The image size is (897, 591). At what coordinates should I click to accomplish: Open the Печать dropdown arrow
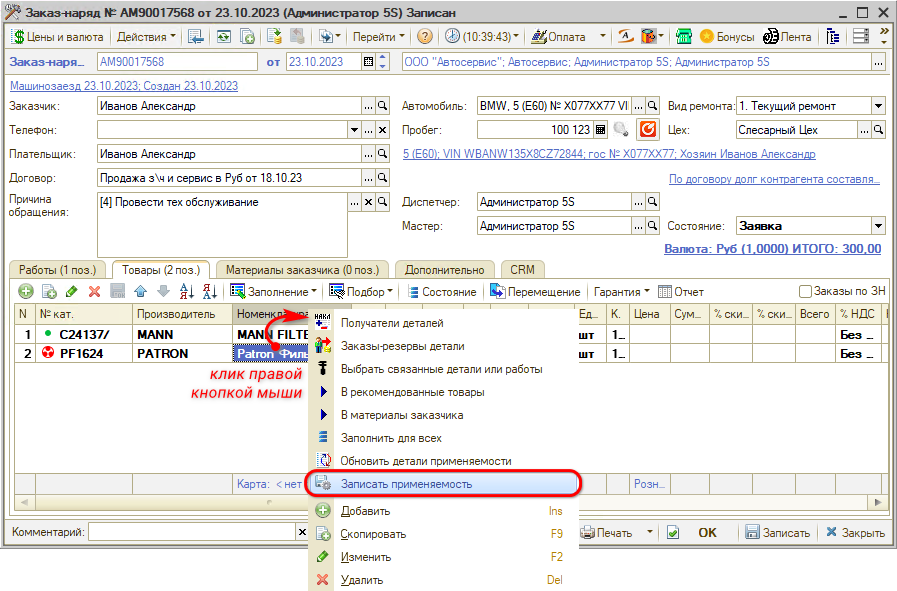pyautogui.click(x=650, y=532)
